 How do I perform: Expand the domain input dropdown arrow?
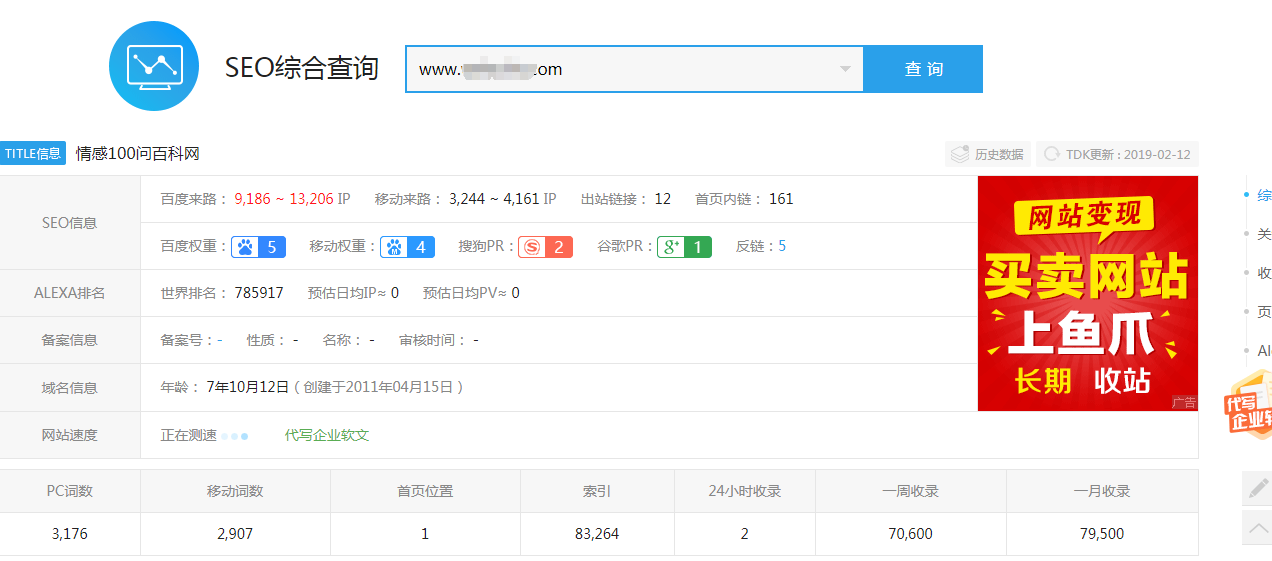[x=845, y=69]
